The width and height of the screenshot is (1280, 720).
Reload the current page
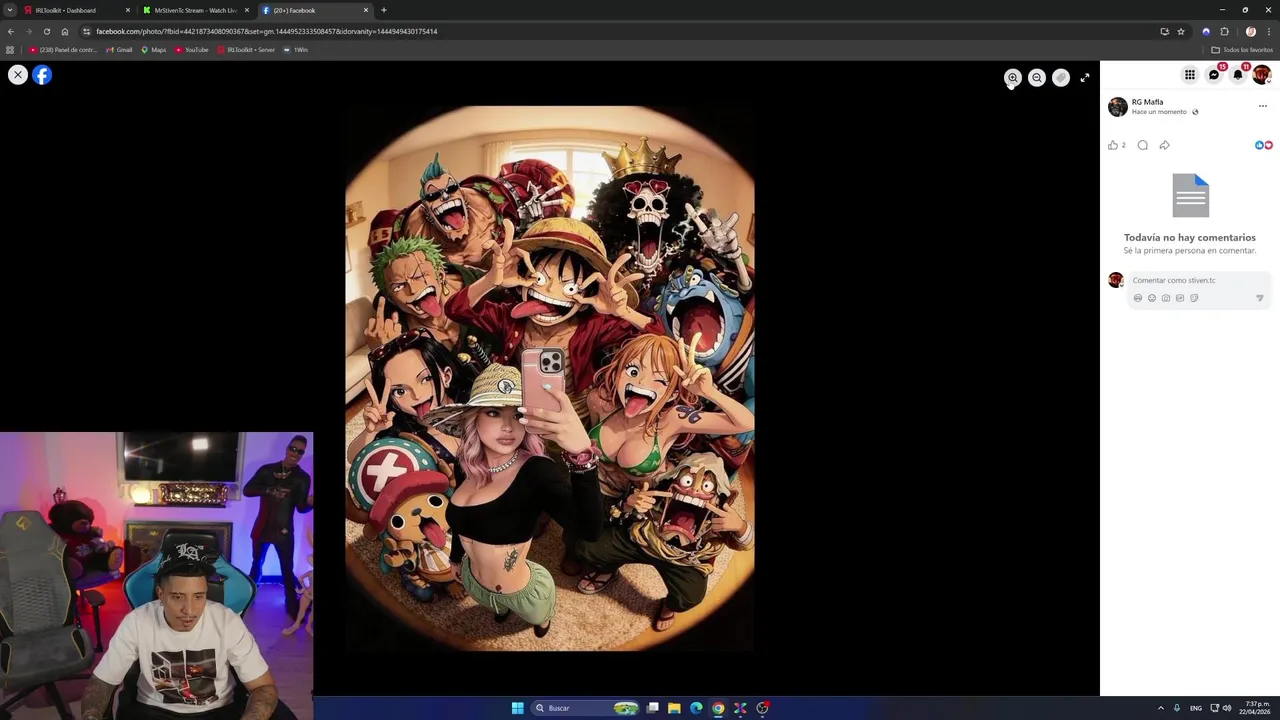click(x=46, y=31)
